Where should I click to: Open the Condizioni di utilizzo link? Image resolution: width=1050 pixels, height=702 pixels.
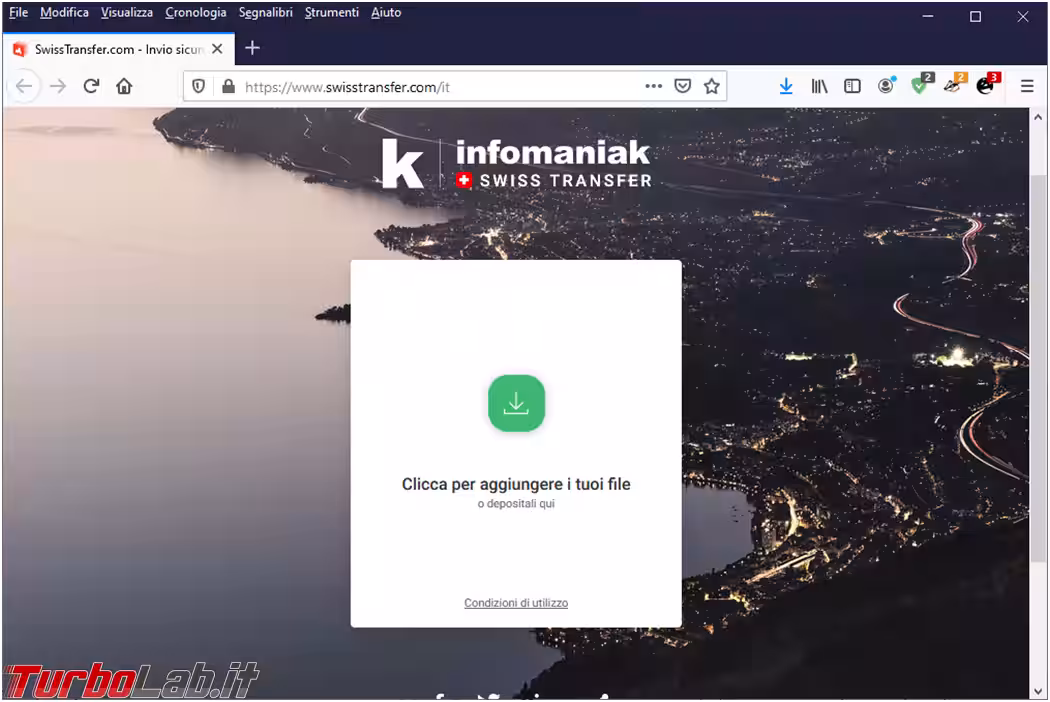tap(516, 603)
